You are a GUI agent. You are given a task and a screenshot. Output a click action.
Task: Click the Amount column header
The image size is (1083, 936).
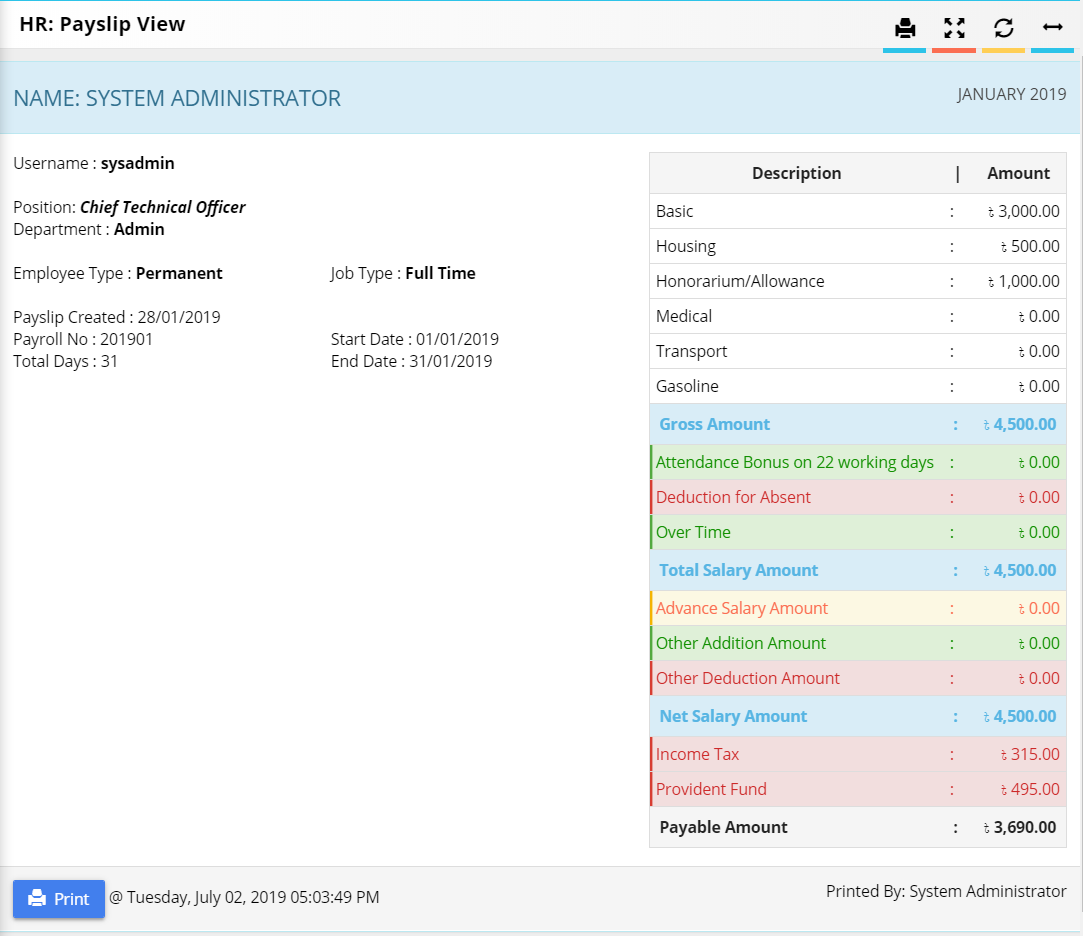pos(1018,173)
